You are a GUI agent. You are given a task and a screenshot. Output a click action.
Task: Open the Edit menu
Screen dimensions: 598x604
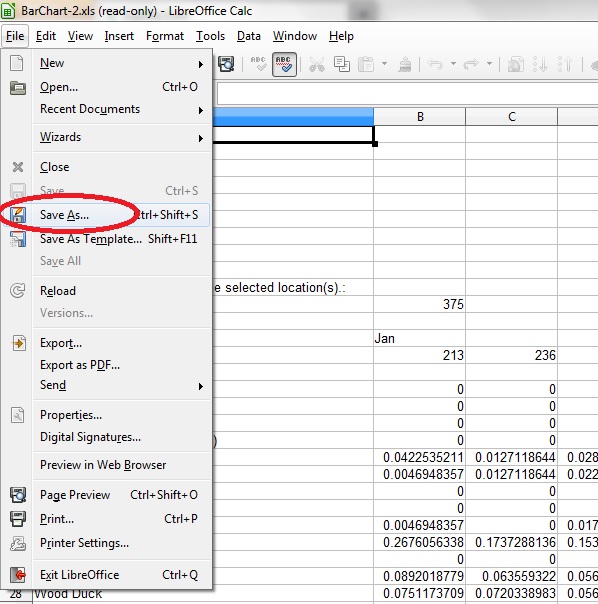46,36
